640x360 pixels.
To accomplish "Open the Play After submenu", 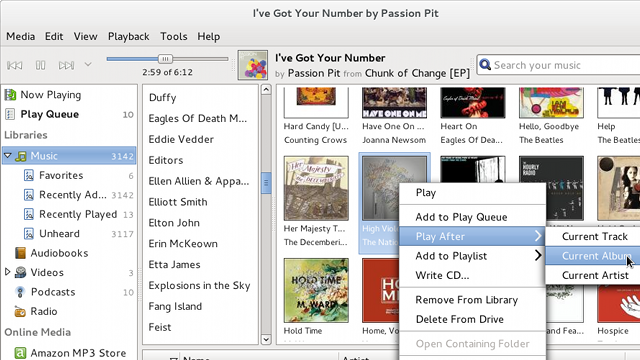I will coord(472,236).
